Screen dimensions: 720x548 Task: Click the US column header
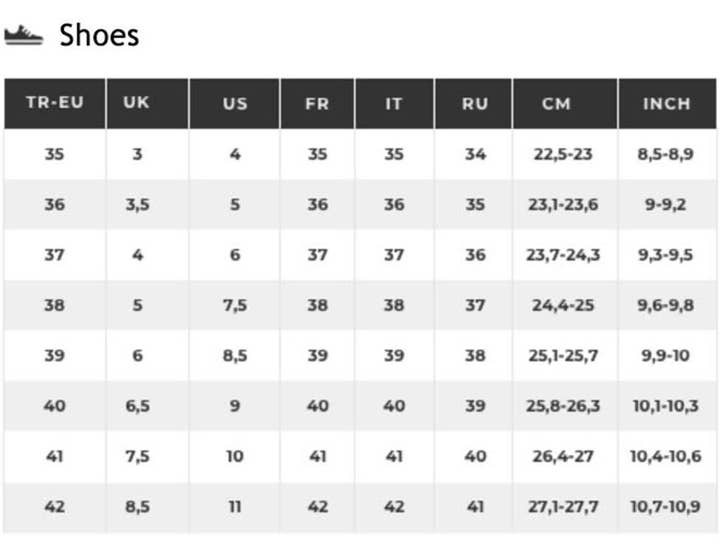pyautogui.click(x=234, y=103)
